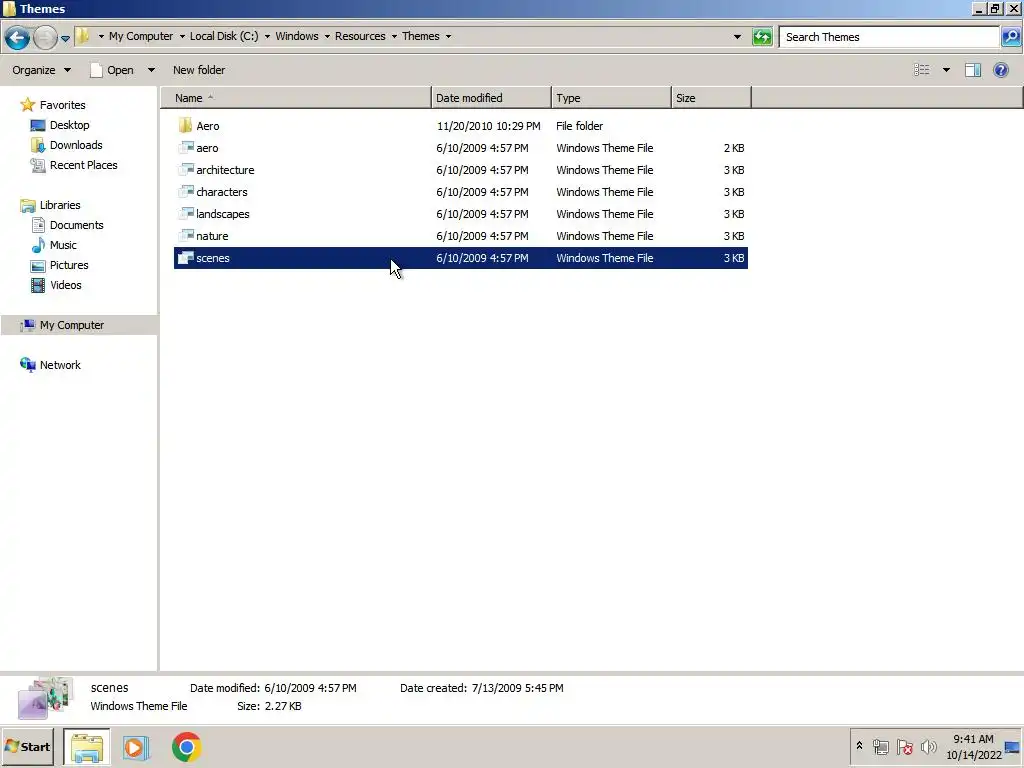Click the 11/20/2010 10:29 PM date cell
The width and height of the screenshot is (1024, 768).
click(488, 125)
